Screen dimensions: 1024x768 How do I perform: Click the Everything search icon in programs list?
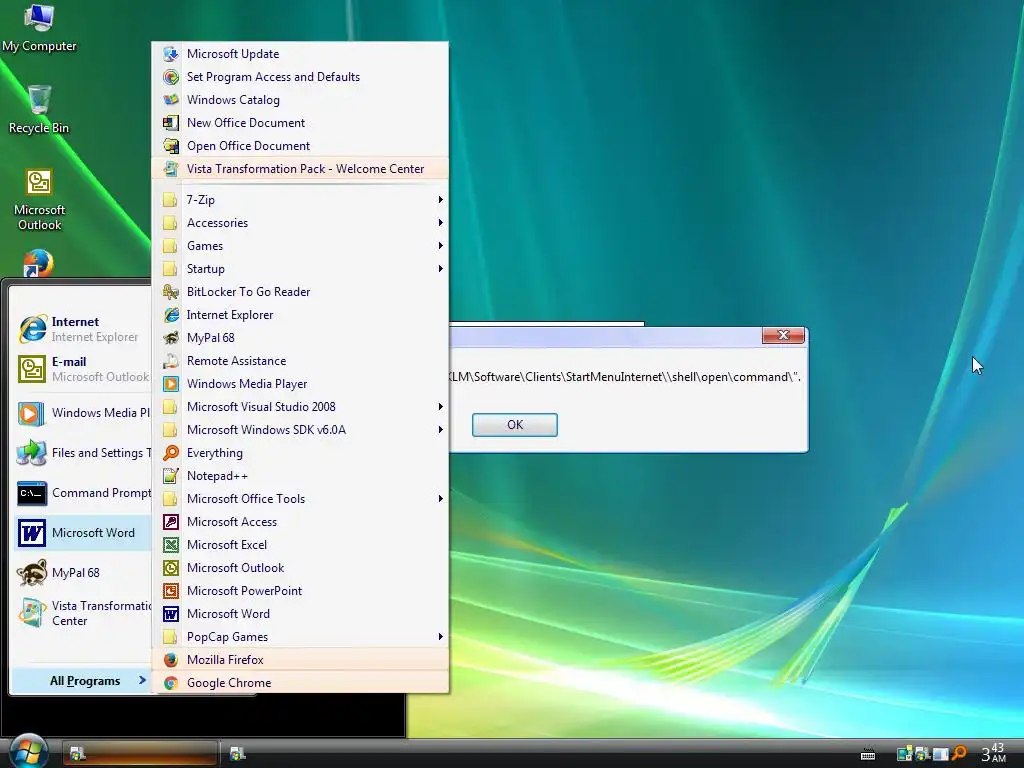171,453
